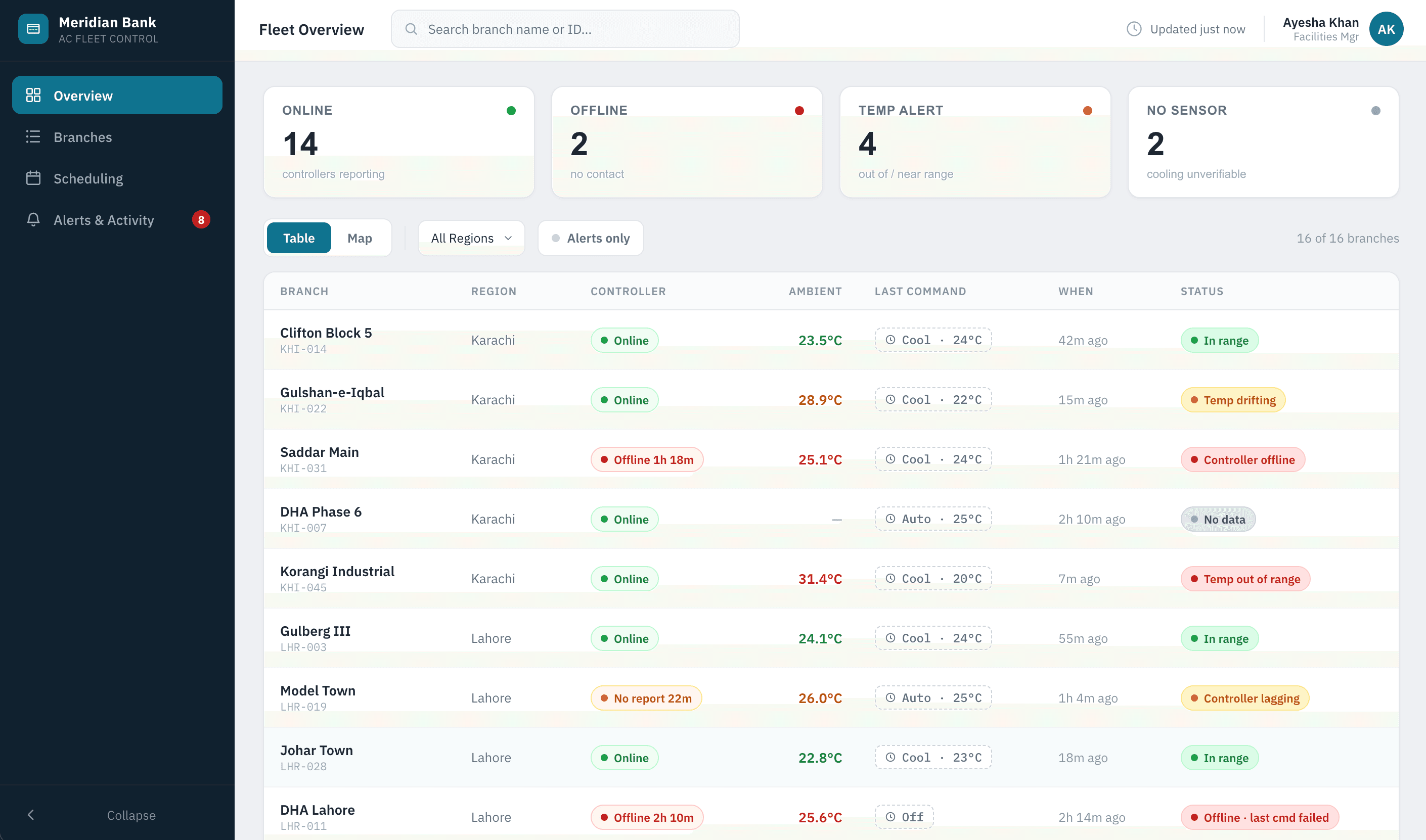Image resolution: width=1426 pixels, height=840 pixels.
Task: Click the No data status pill
Action: click(1218, 519)
